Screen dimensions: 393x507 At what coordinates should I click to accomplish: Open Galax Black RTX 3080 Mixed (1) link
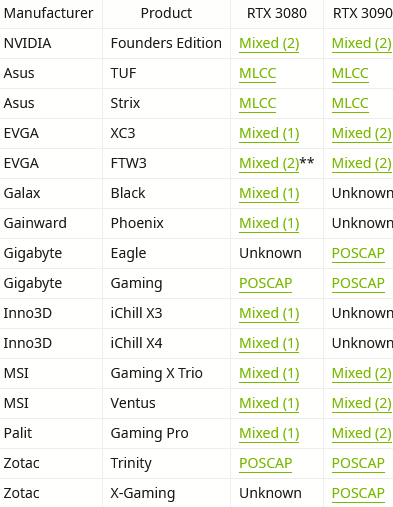click(x=269, y=193)
